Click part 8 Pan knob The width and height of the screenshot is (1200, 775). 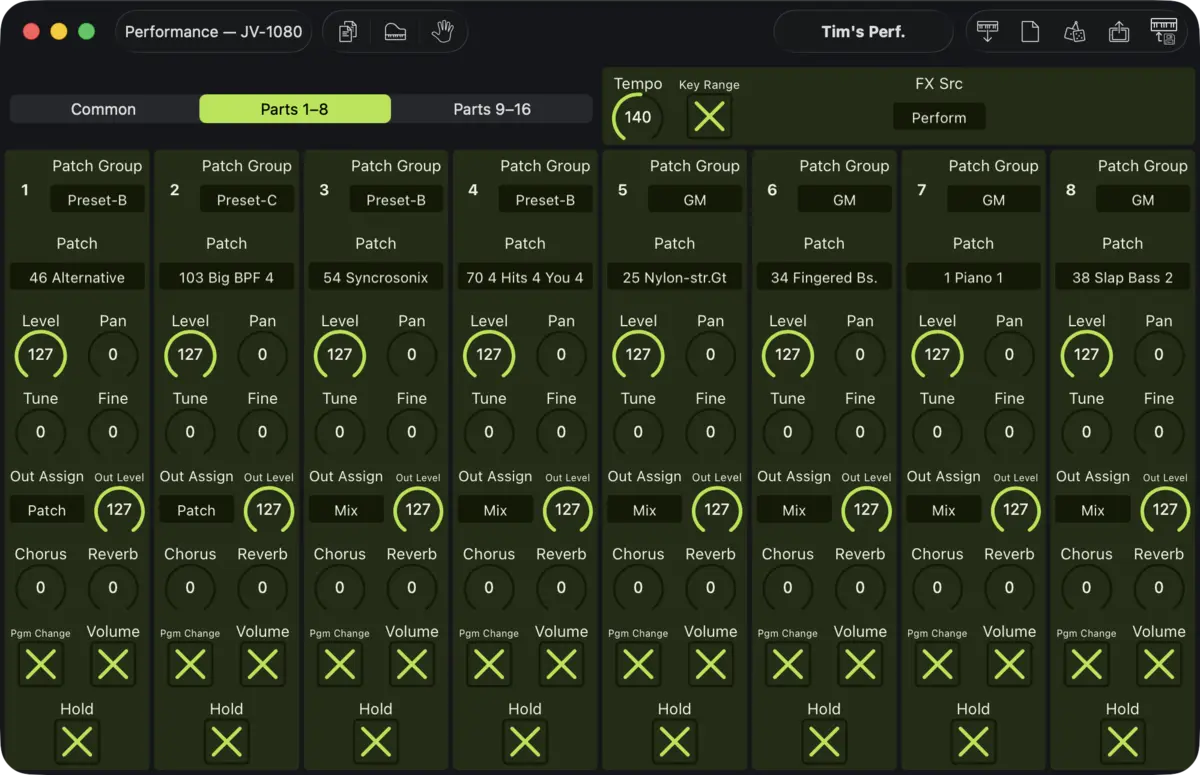[1158, 354]
